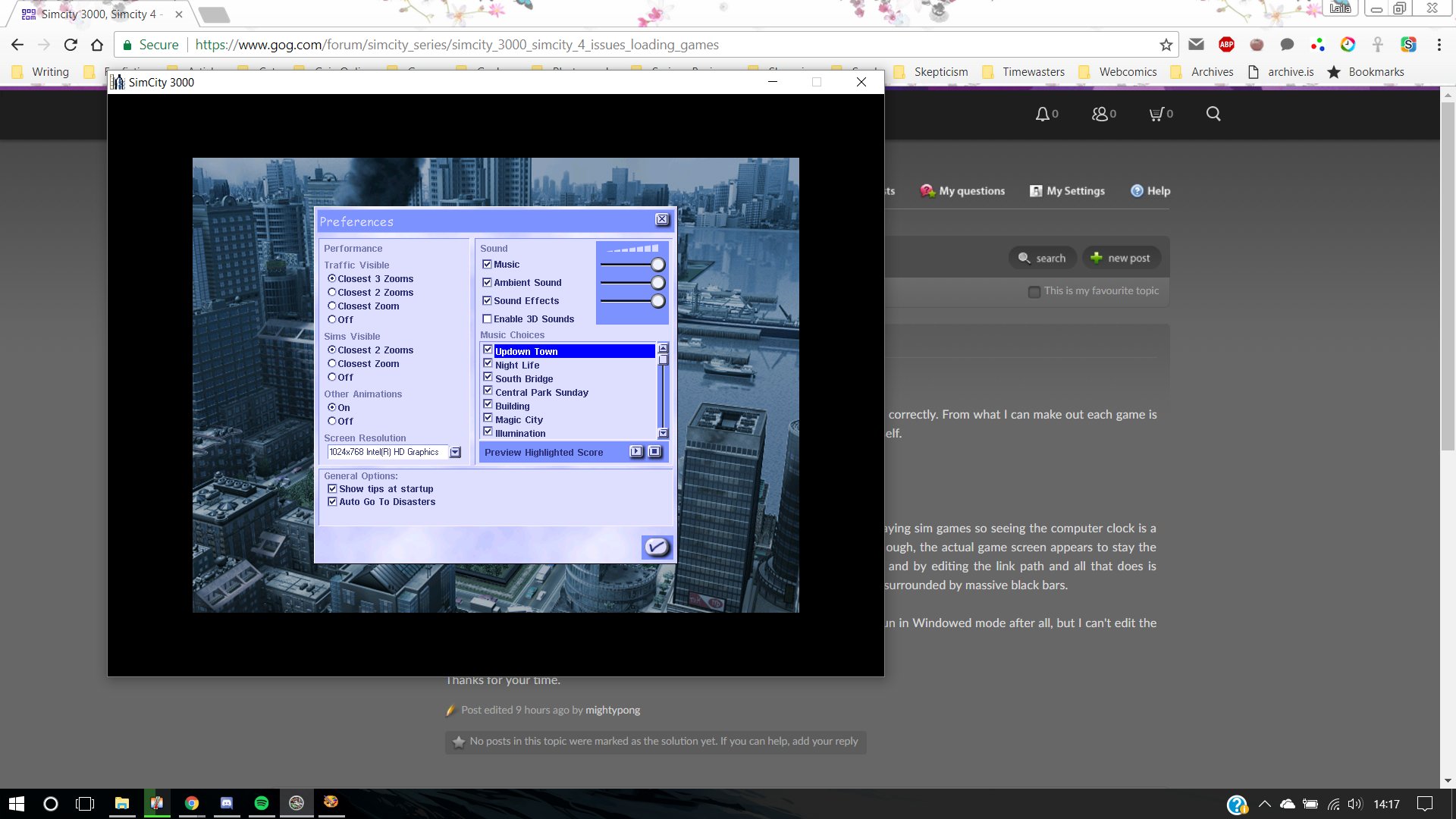Viewport: 1456px width, 819px height.
Task: Reload the GOG forum page
Action: (71, 45)
